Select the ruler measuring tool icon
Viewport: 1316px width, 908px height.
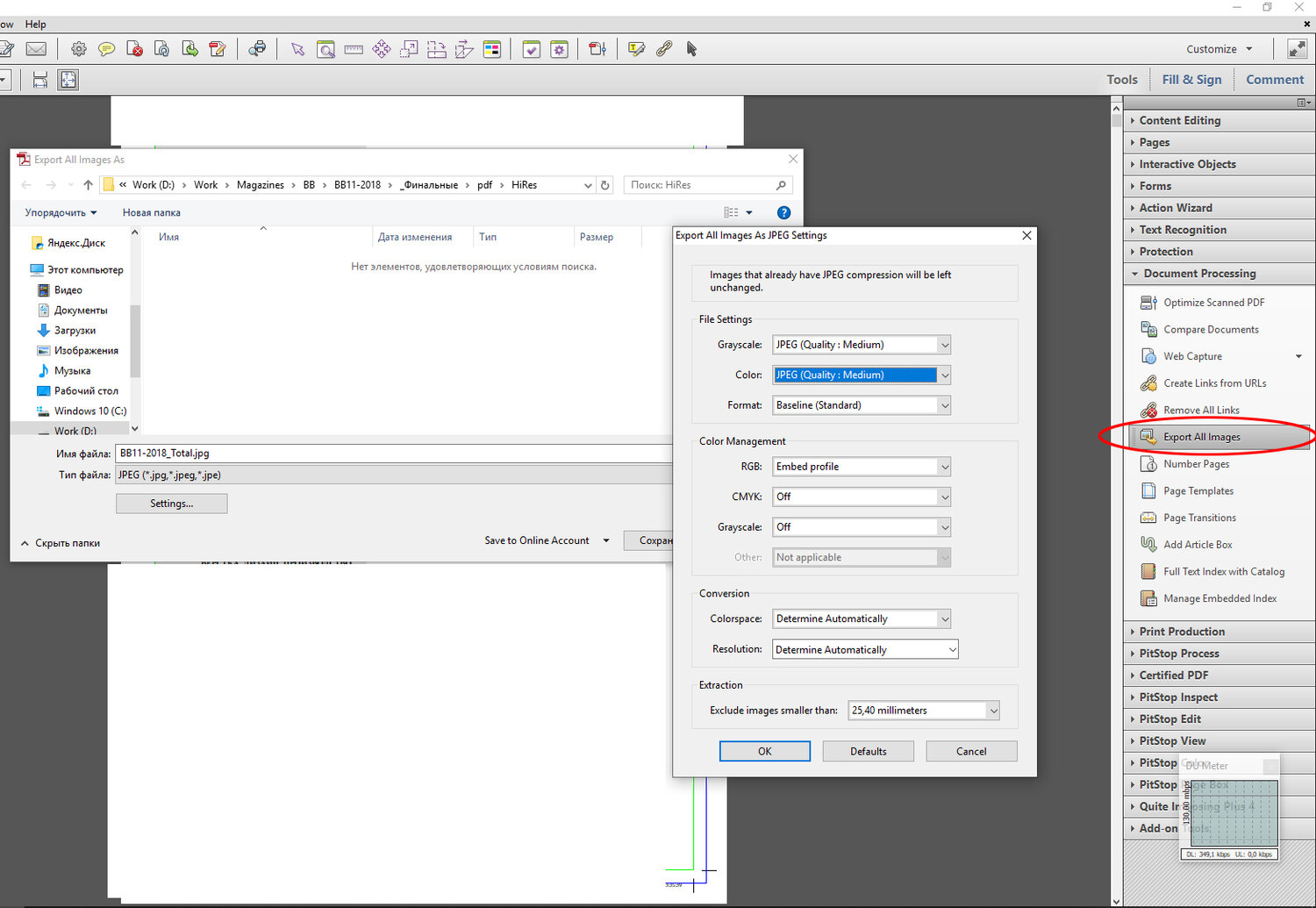pos(354,49)
